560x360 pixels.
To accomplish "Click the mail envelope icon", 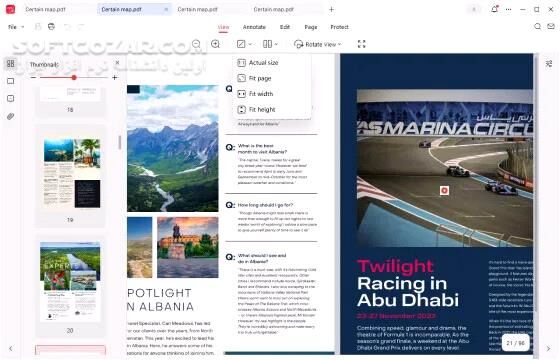I will coord(551,26).
